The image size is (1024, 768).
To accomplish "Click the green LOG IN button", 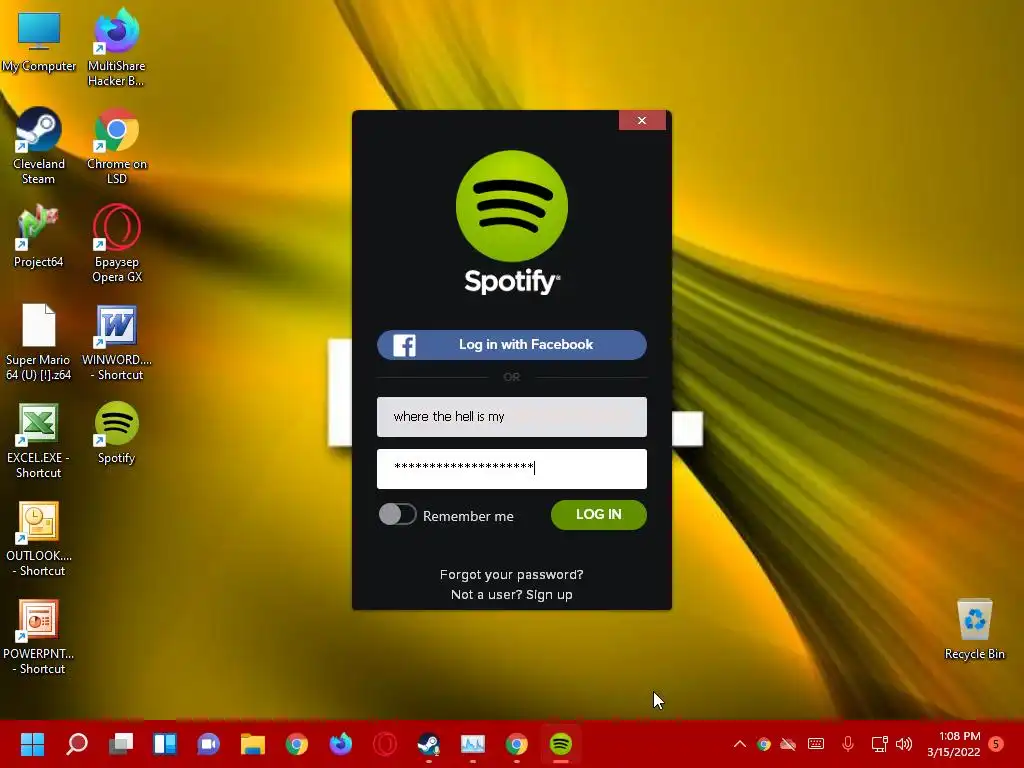I will tap(599, 515).
